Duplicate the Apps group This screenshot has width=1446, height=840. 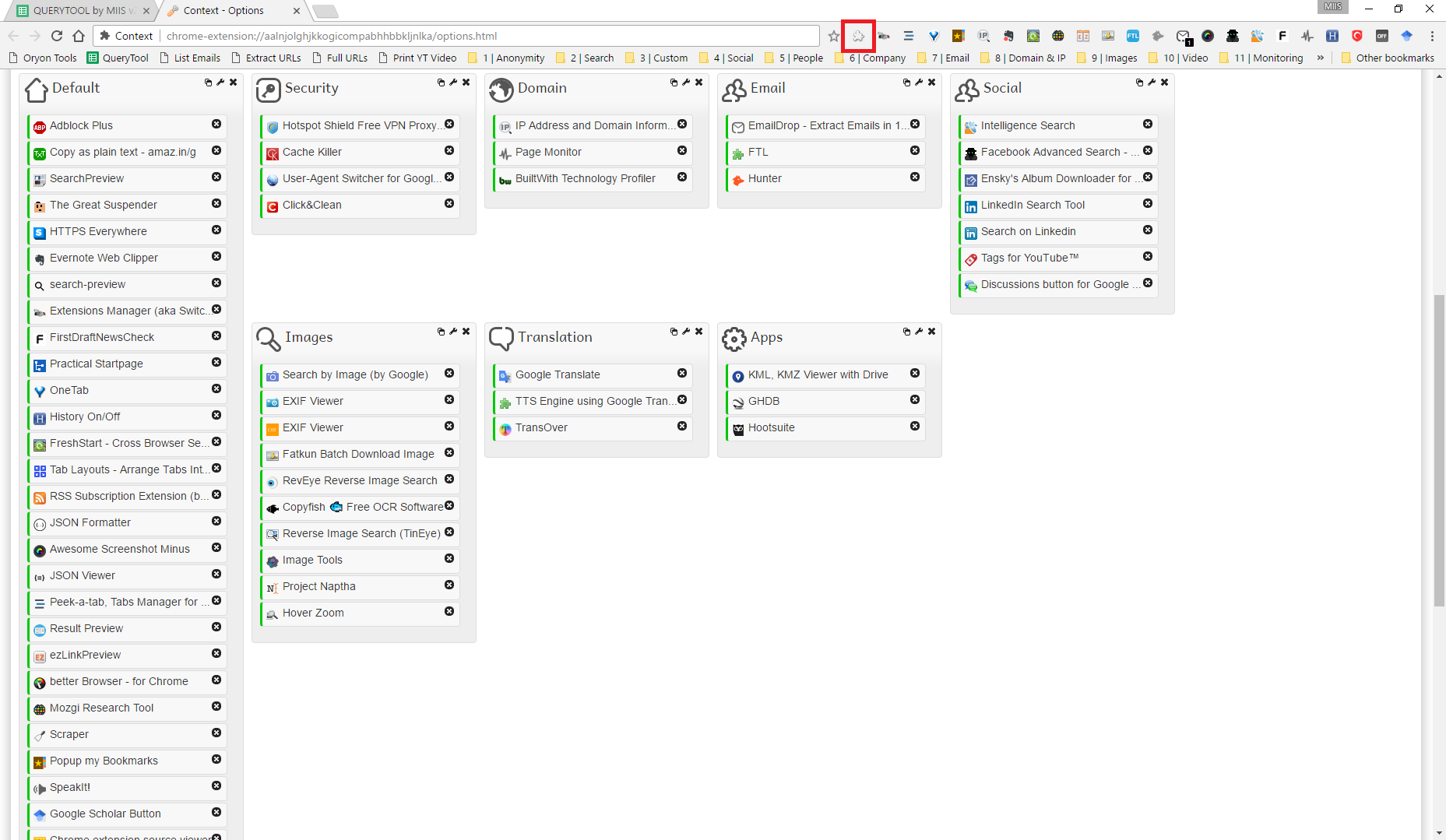pyautogui.click(x=906, y=331)
